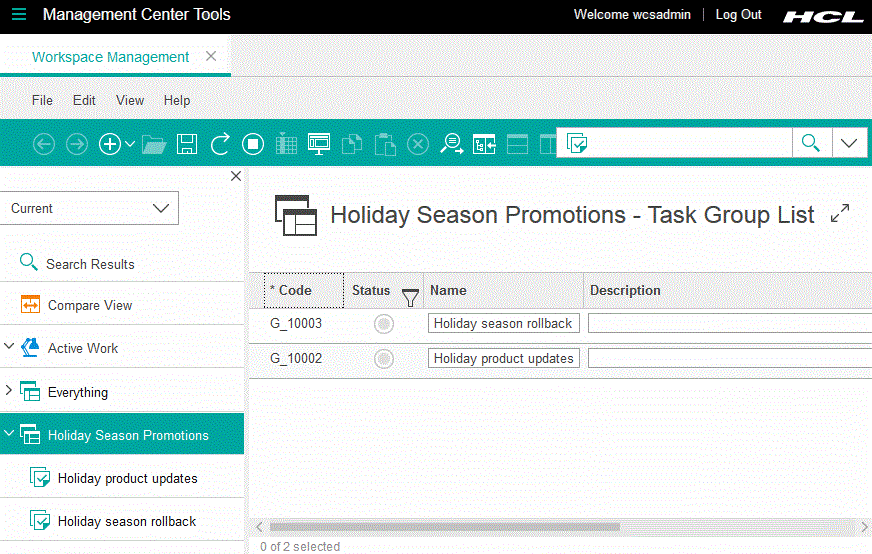The width and height of the screenshot is (872, 554).
Task: Click the Save disk icon
Action: [x=187, y=144]
